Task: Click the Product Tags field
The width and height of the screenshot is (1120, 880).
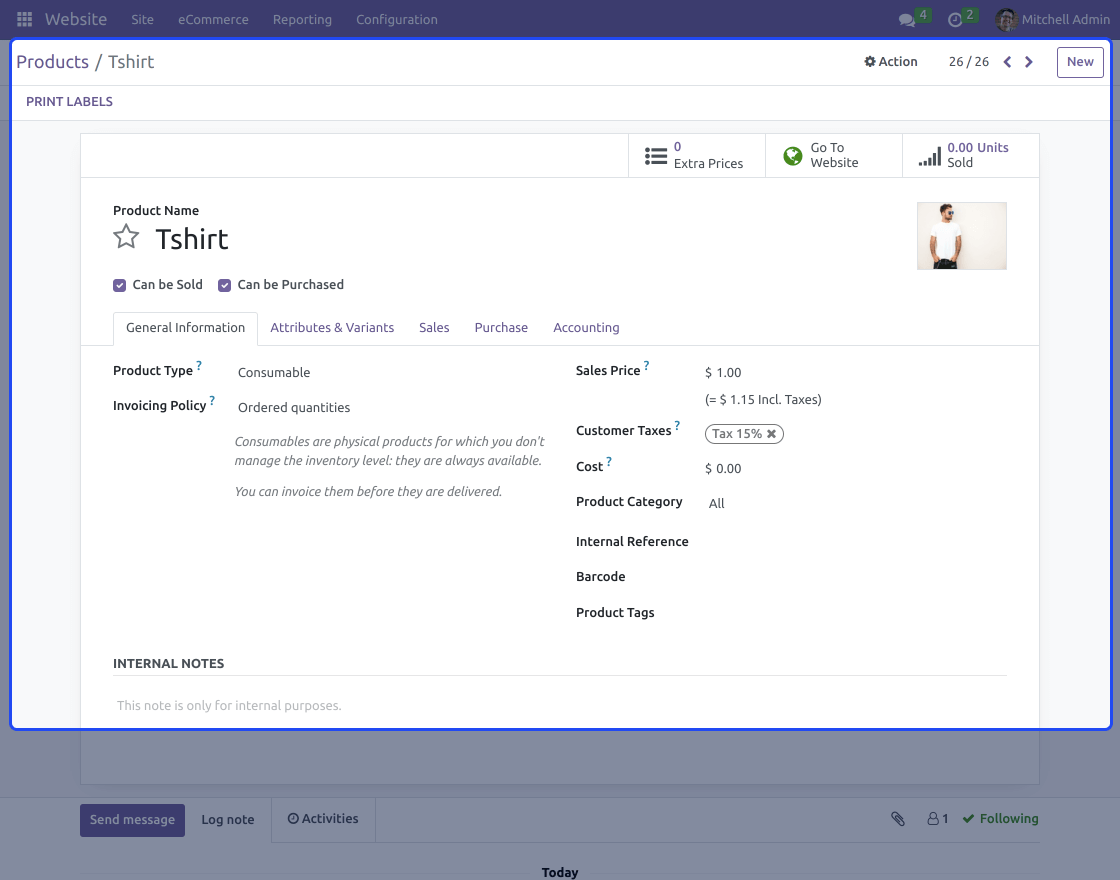Action: click(x=856, y=613)
